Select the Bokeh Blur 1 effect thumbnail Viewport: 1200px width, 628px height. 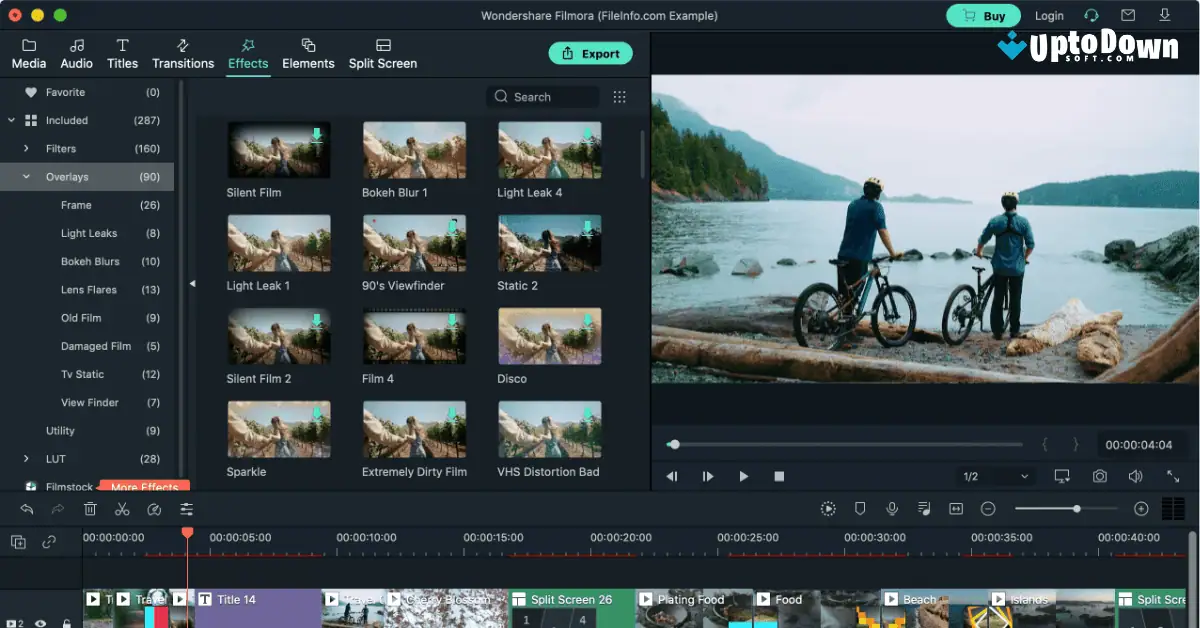pos(414,150)
